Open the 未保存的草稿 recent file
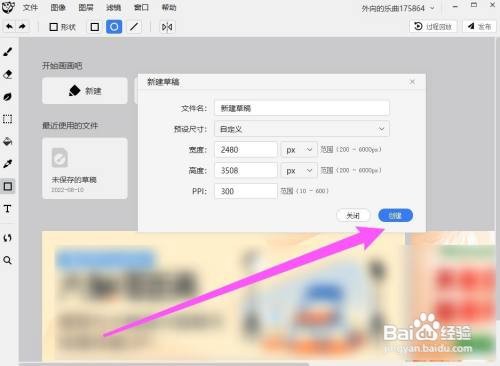500x366 pixels. pyautogui.click(x=85, y=168)
